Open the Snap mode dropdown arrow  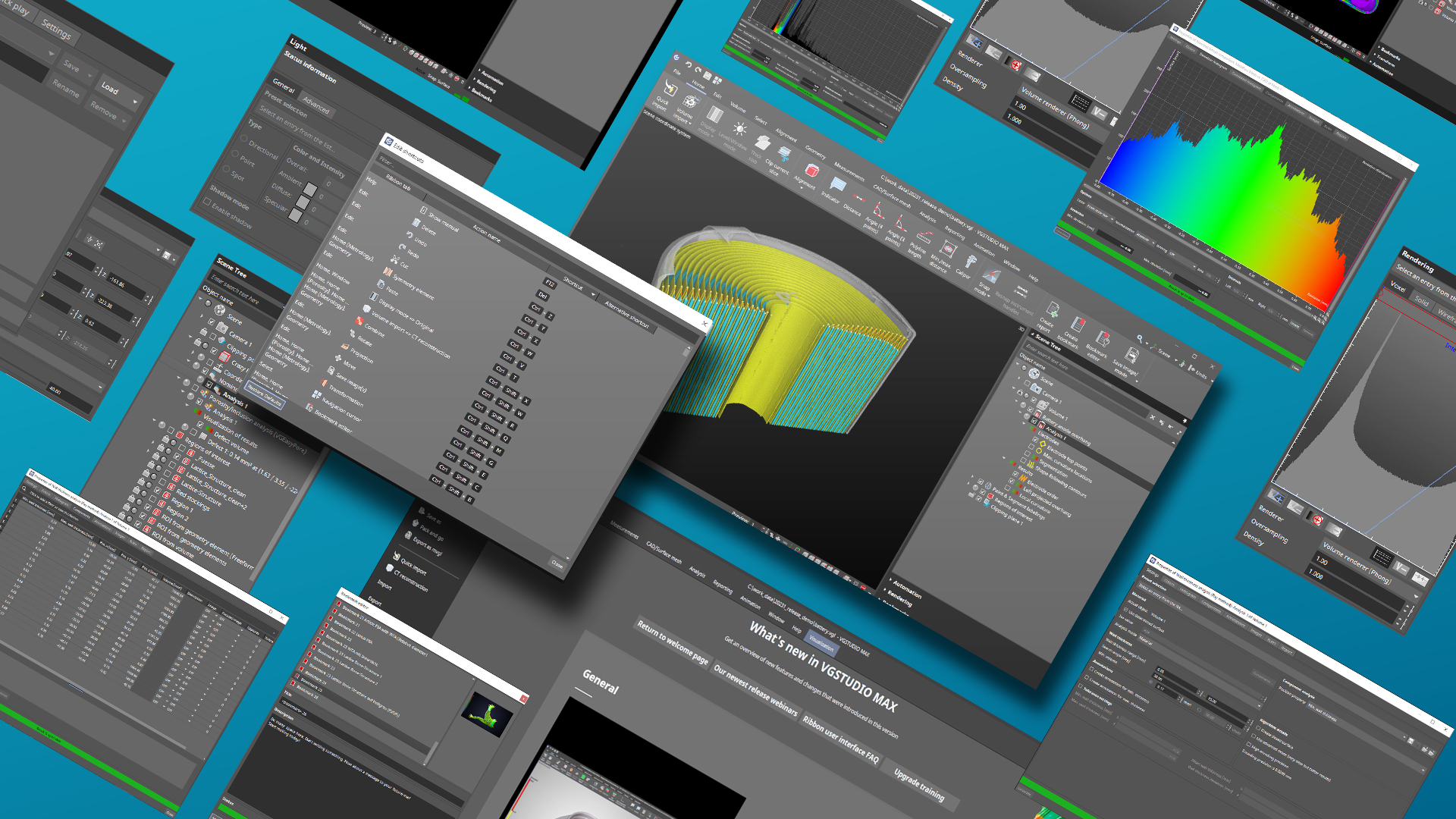[988, 295]
